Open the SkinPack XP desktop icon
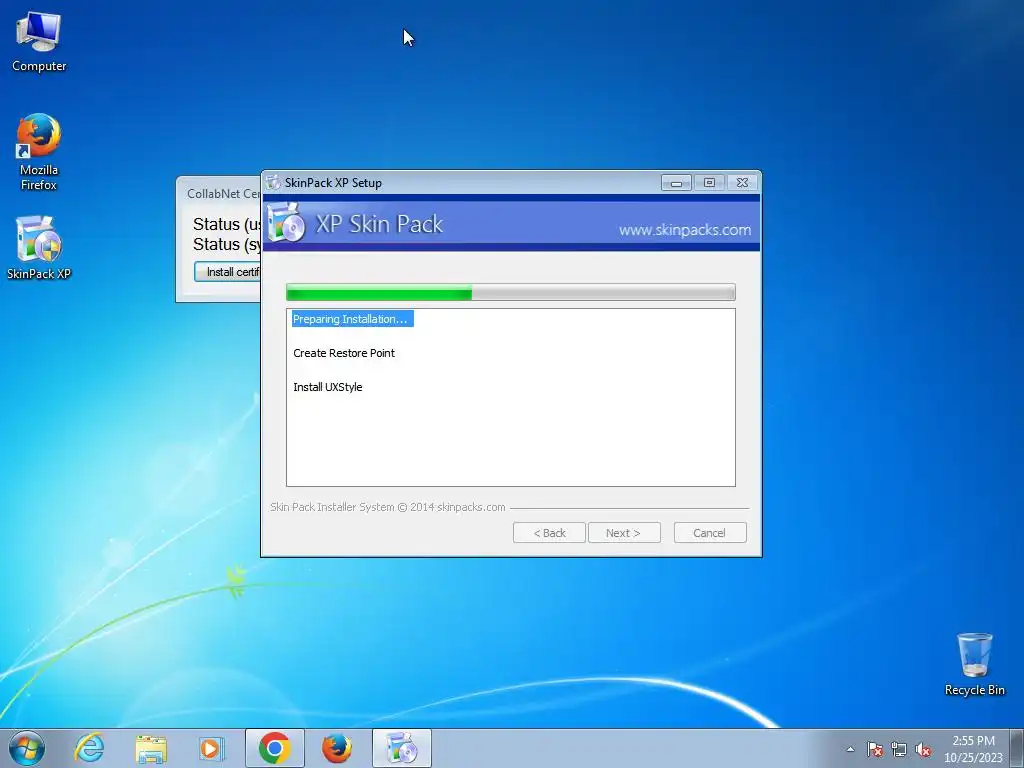 click(39, 248)
